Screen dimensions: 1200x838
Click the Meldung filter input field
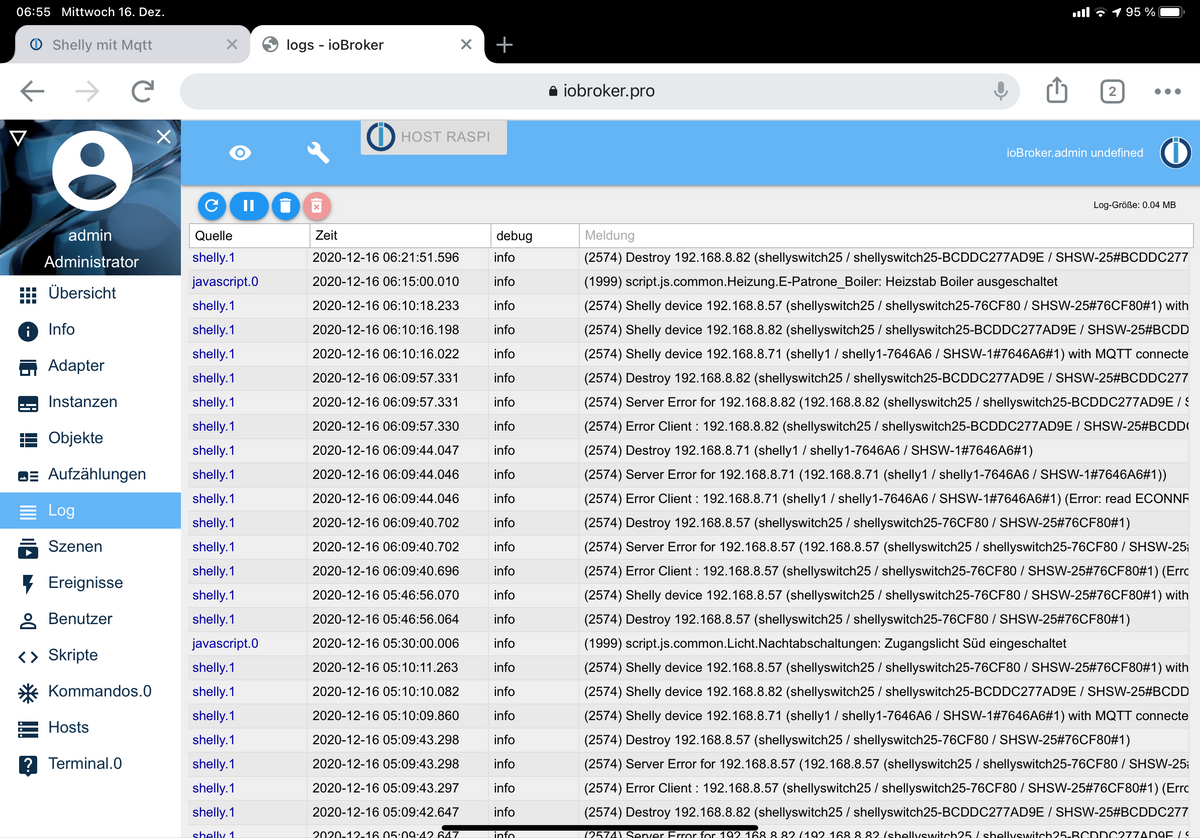coord(886,235)
